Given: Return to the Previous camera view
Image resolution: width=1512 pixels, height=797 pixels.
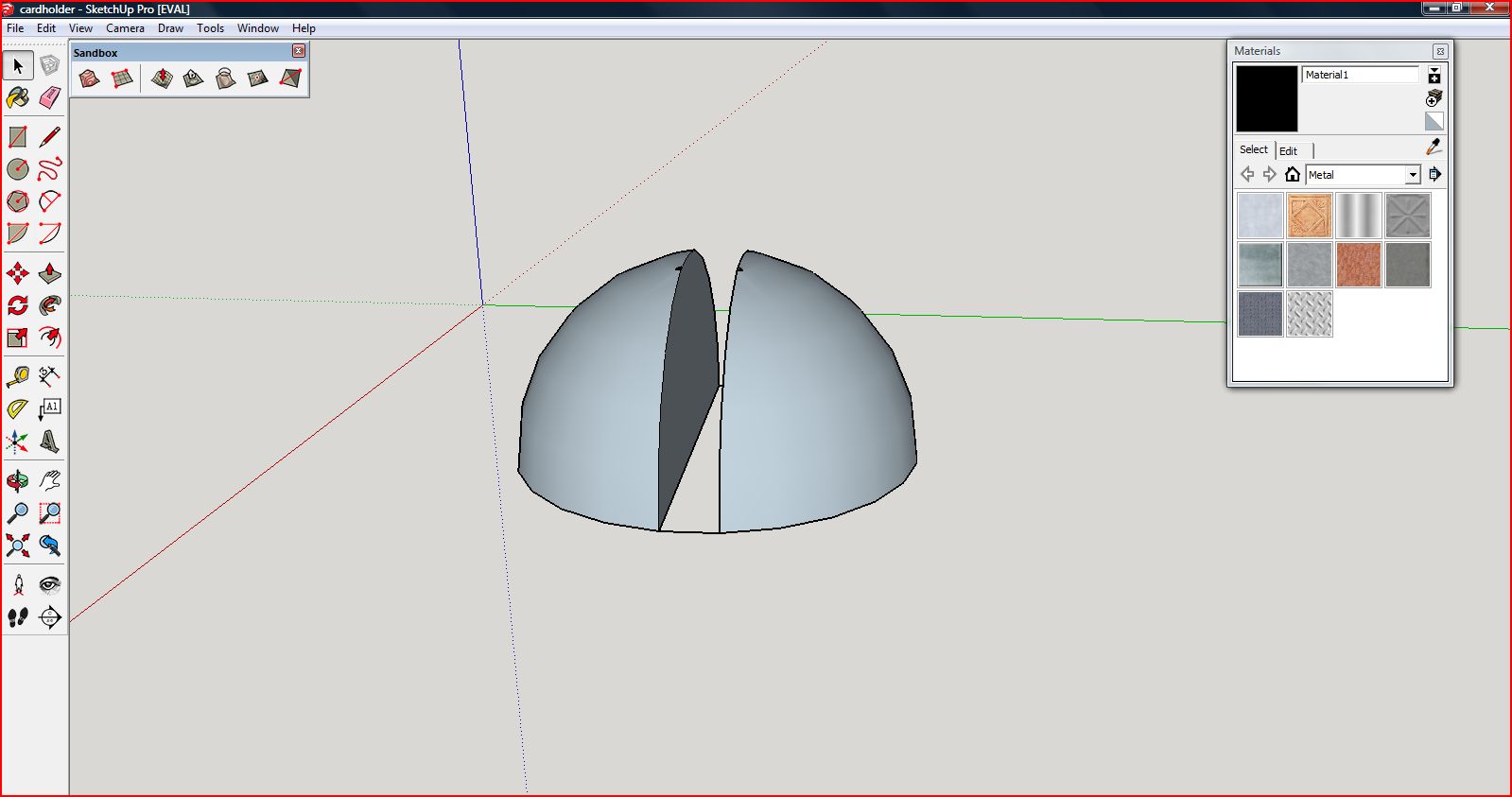Looking at the screenshot, I should pyautogui.click(x=50, y=546).
